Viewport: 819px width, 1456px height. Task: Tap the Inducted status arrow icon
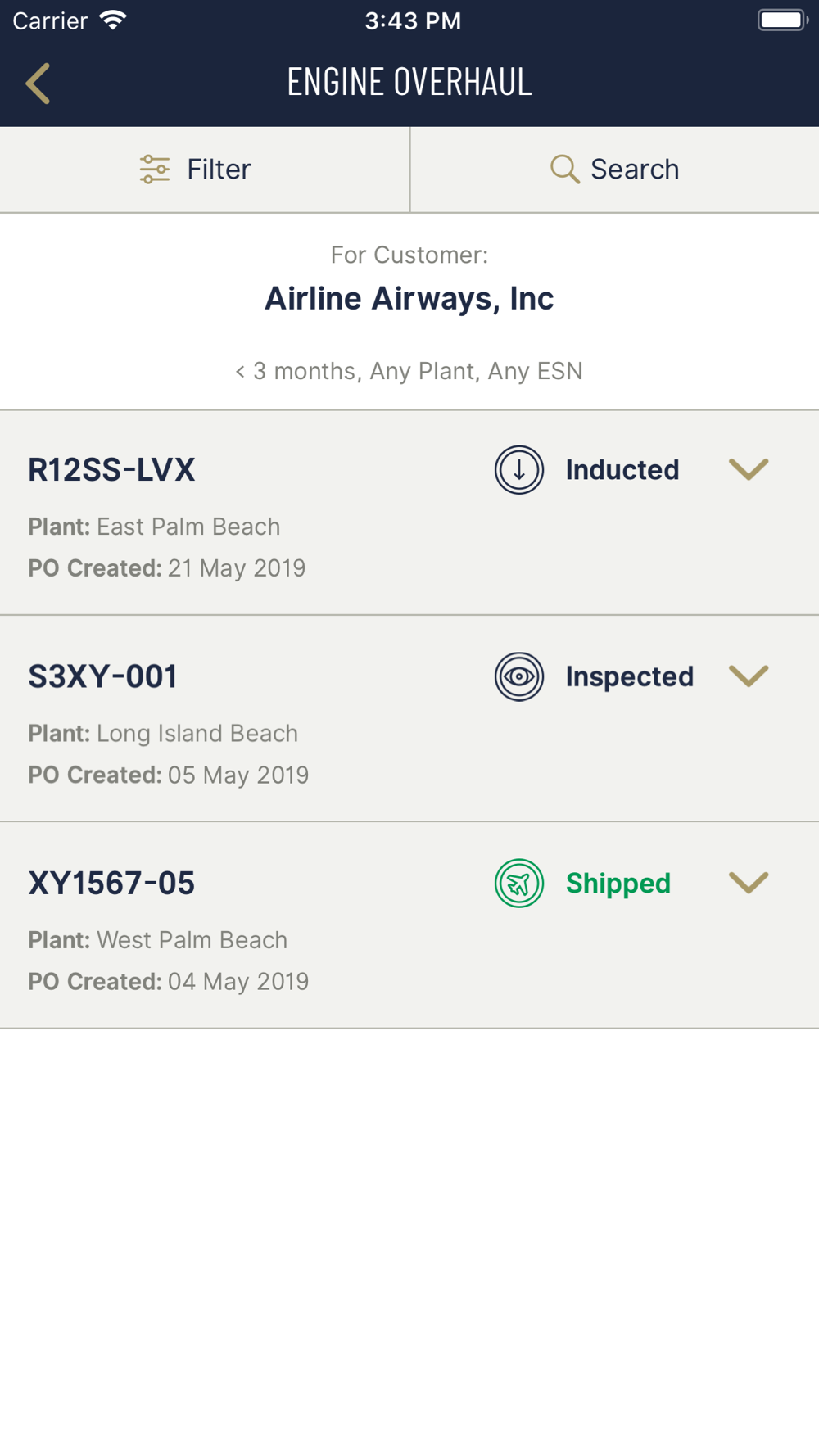pos(519,470)
